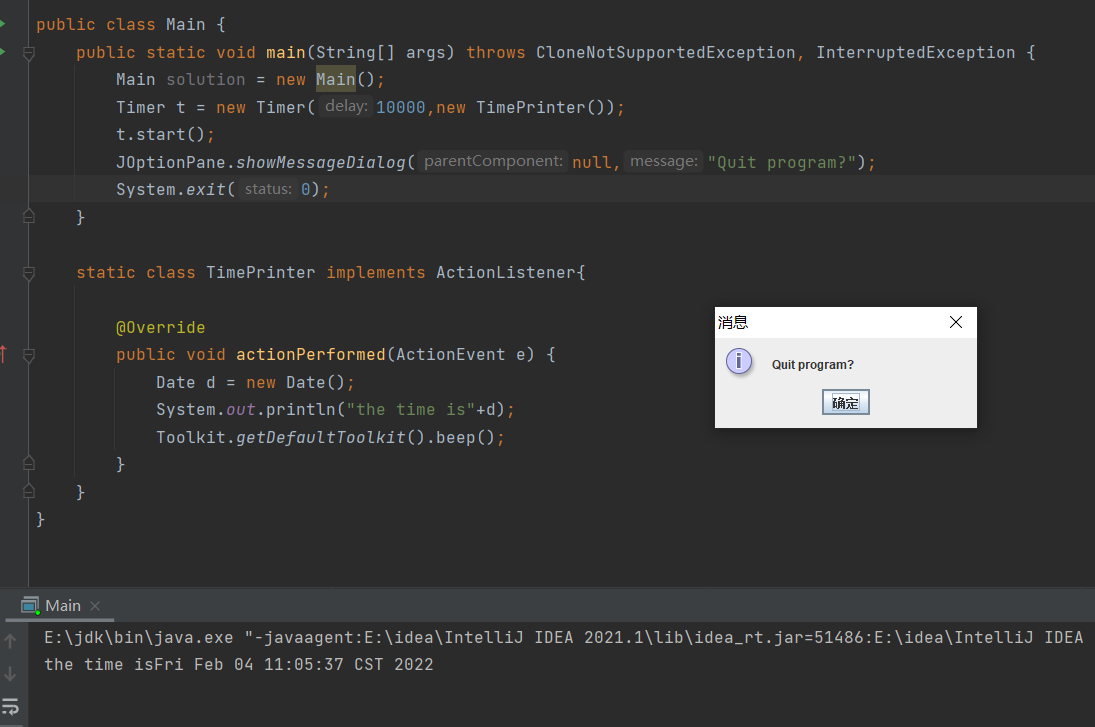
Task: Click 'class Main' declaration name
Action: (x=186, y=24)
